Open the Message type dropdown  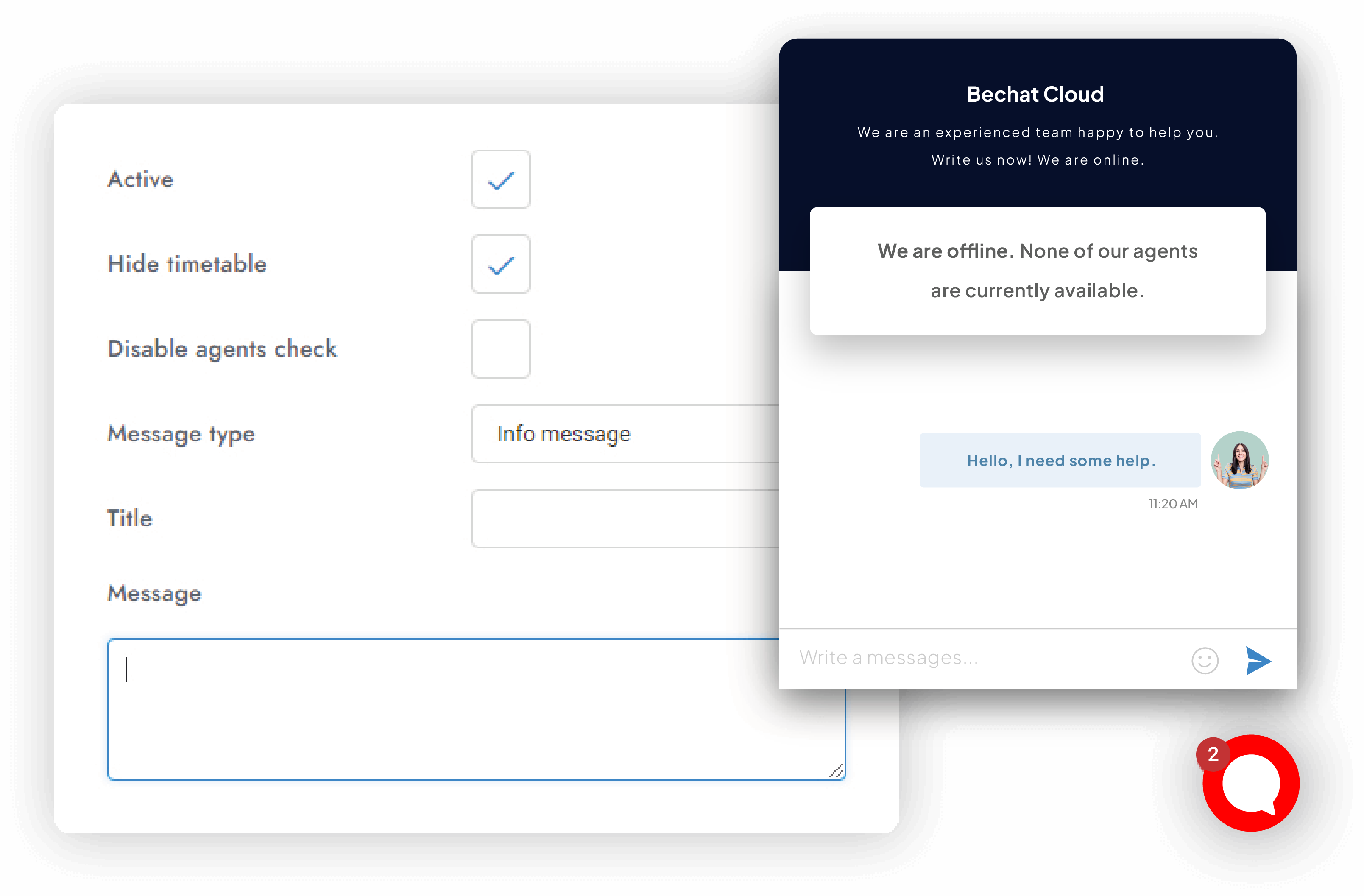tap(625, 434)
